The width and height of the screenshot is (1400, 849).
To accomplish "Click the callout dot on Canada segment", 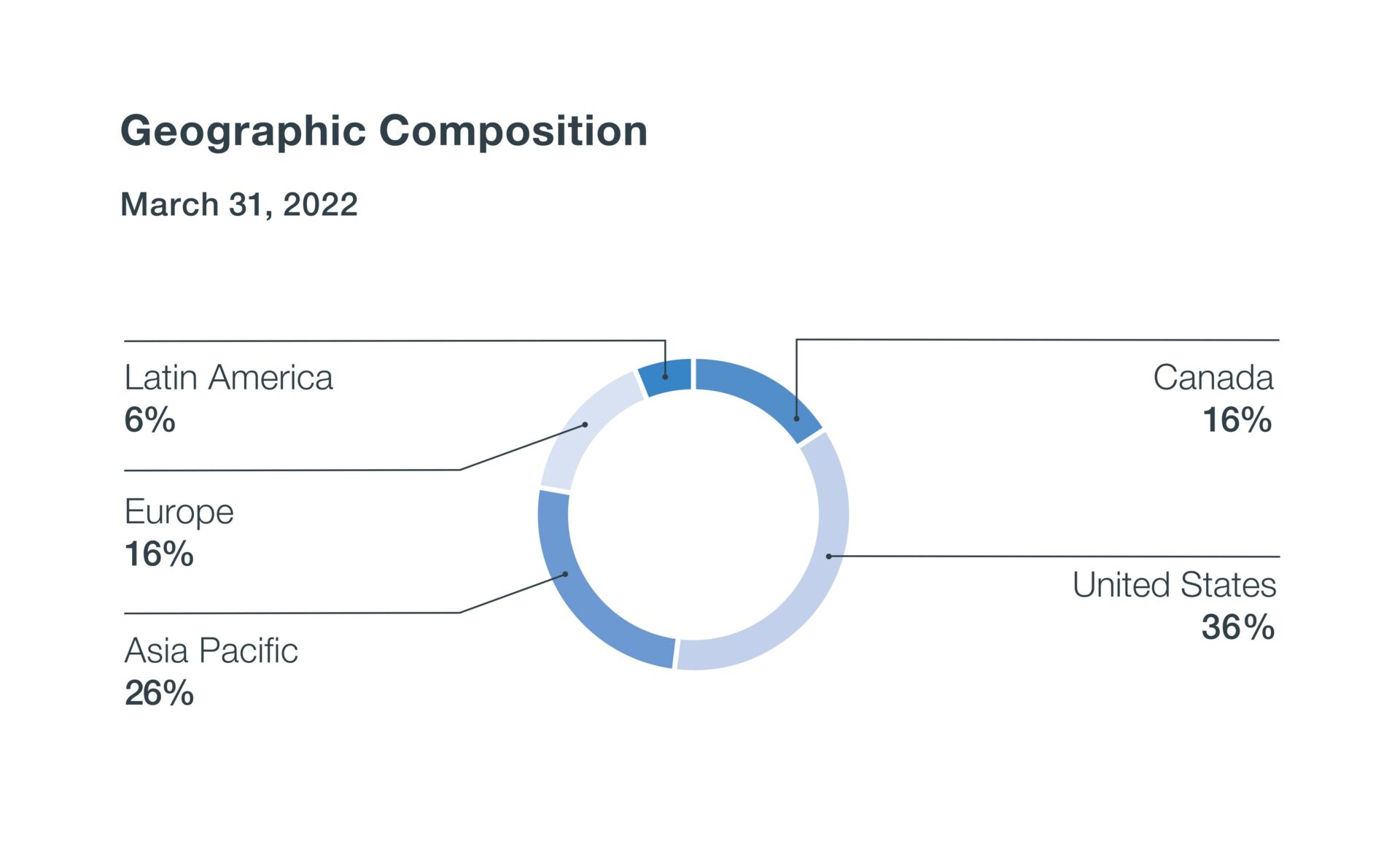I will 797,419.
